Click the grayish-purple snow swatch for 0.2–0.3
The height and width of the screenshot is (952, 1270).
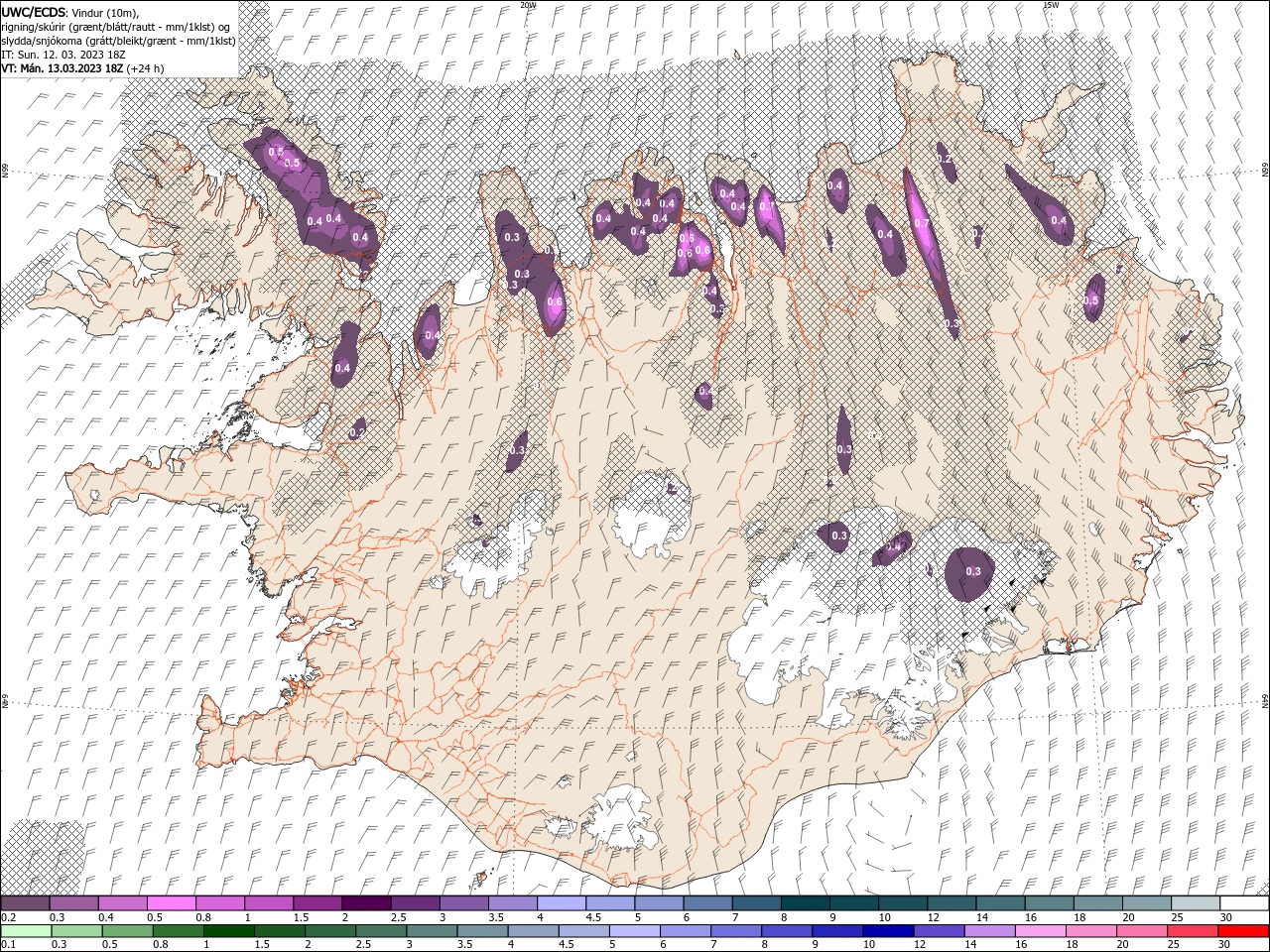tap(25, 902)
